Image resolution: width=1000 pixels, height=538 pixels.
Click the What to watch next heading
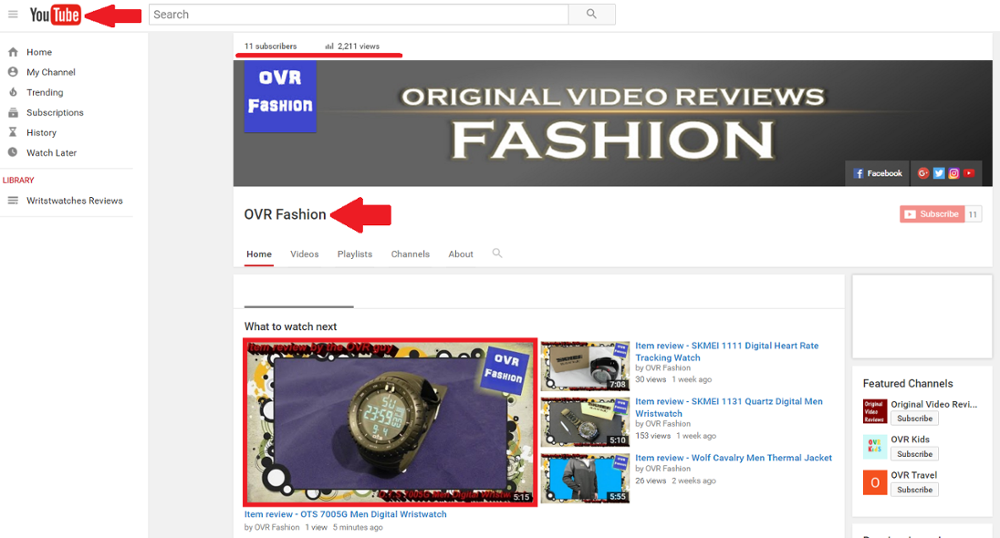290,326
